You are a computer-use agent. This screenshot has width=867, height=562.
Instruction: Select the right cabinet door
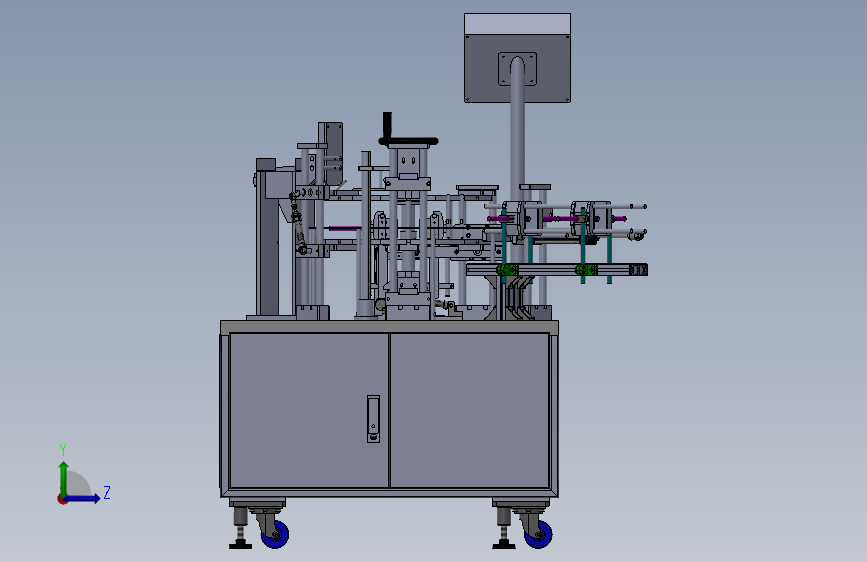tap(470, 410)
